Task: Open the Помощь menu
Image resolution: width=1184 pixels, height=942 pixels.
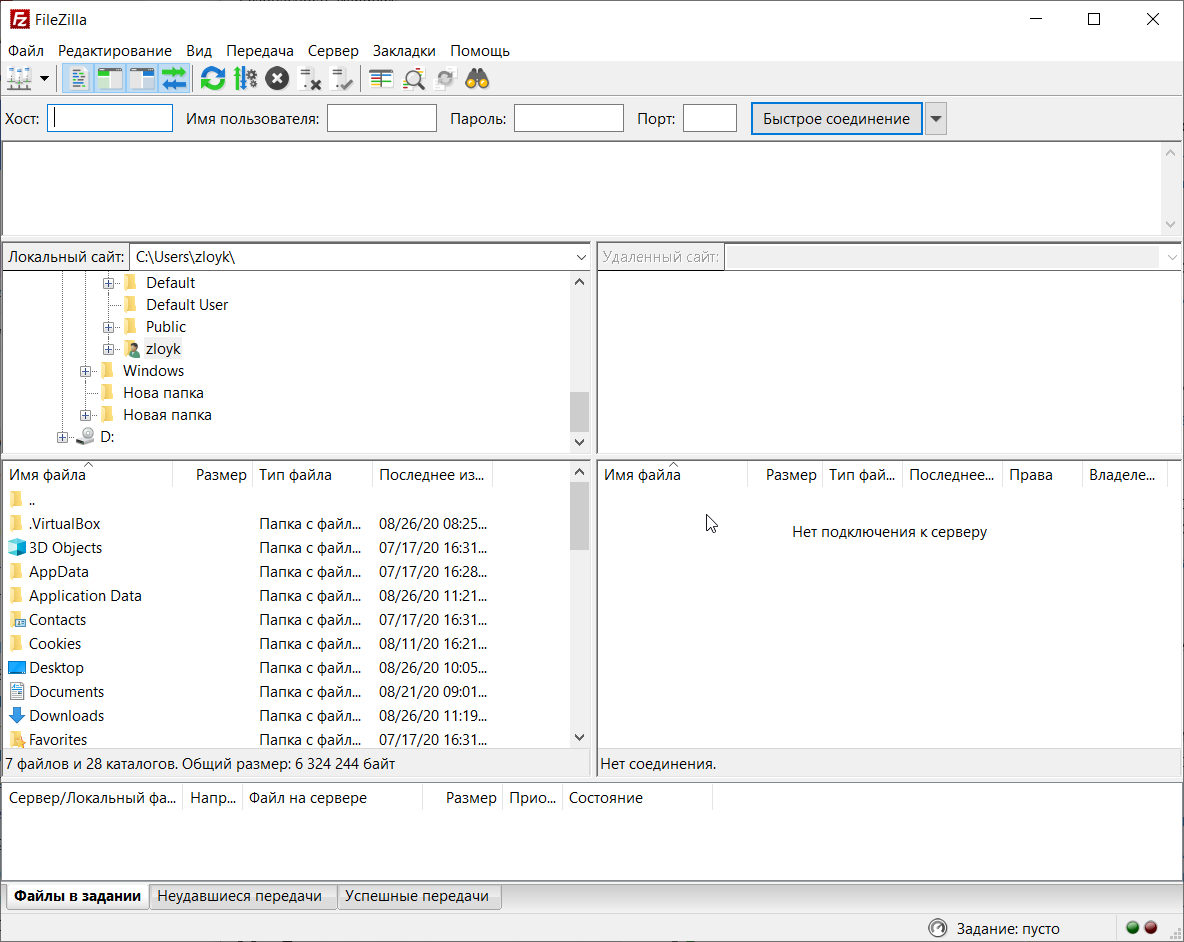Action: tap(480, 51)
